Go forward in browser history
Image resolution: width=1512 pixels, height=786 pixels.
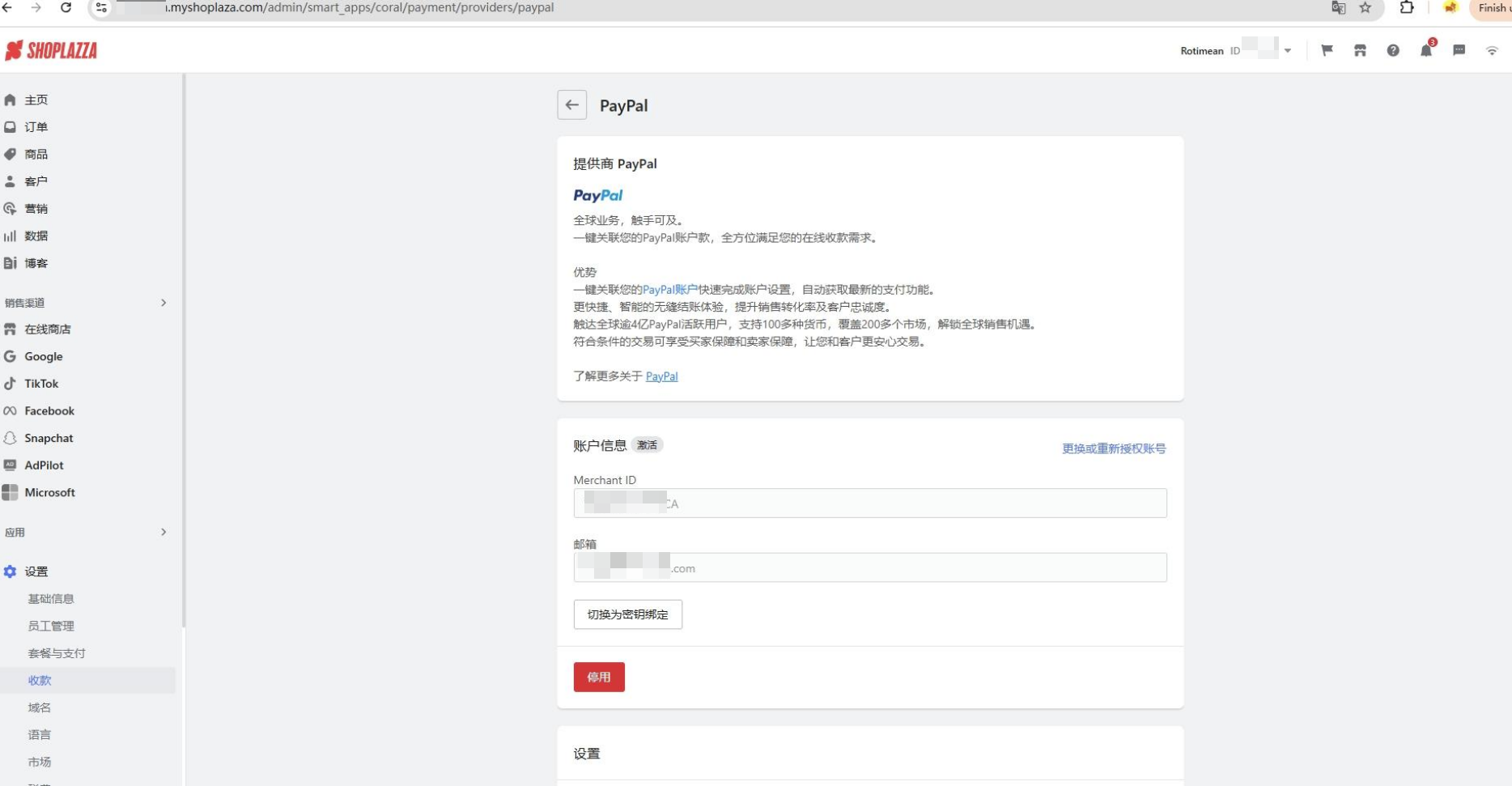pos(36,7)
